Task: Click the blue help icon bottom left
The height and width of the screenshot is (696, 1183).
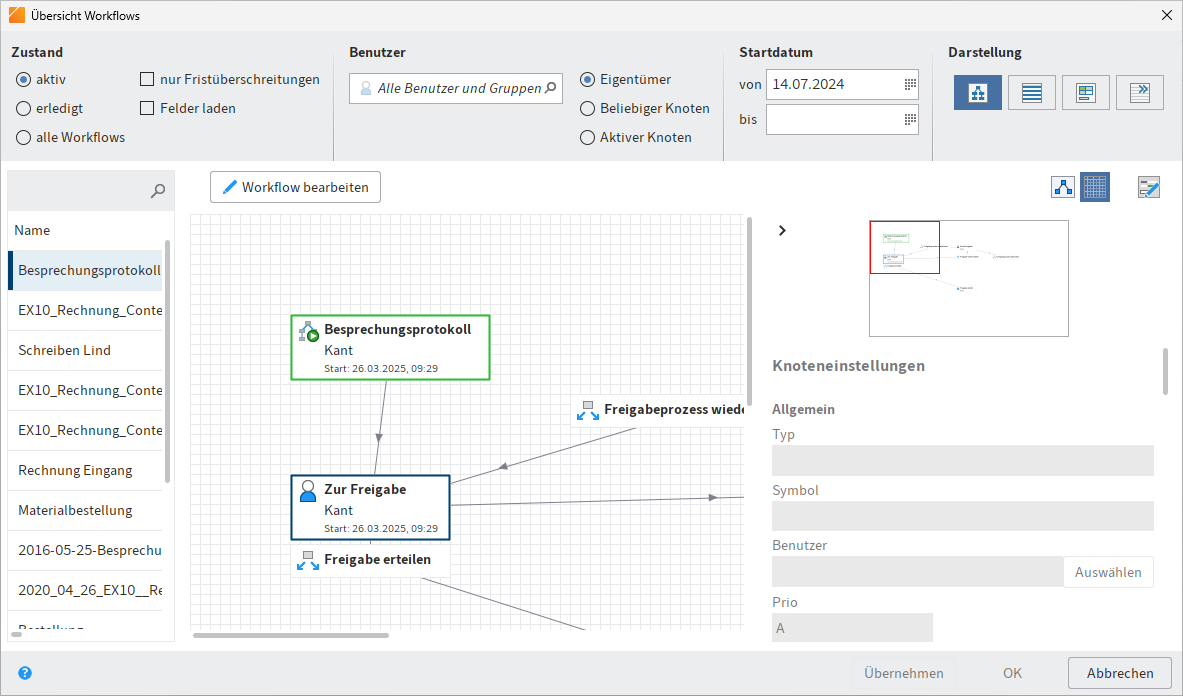Action: click(24, 673)
